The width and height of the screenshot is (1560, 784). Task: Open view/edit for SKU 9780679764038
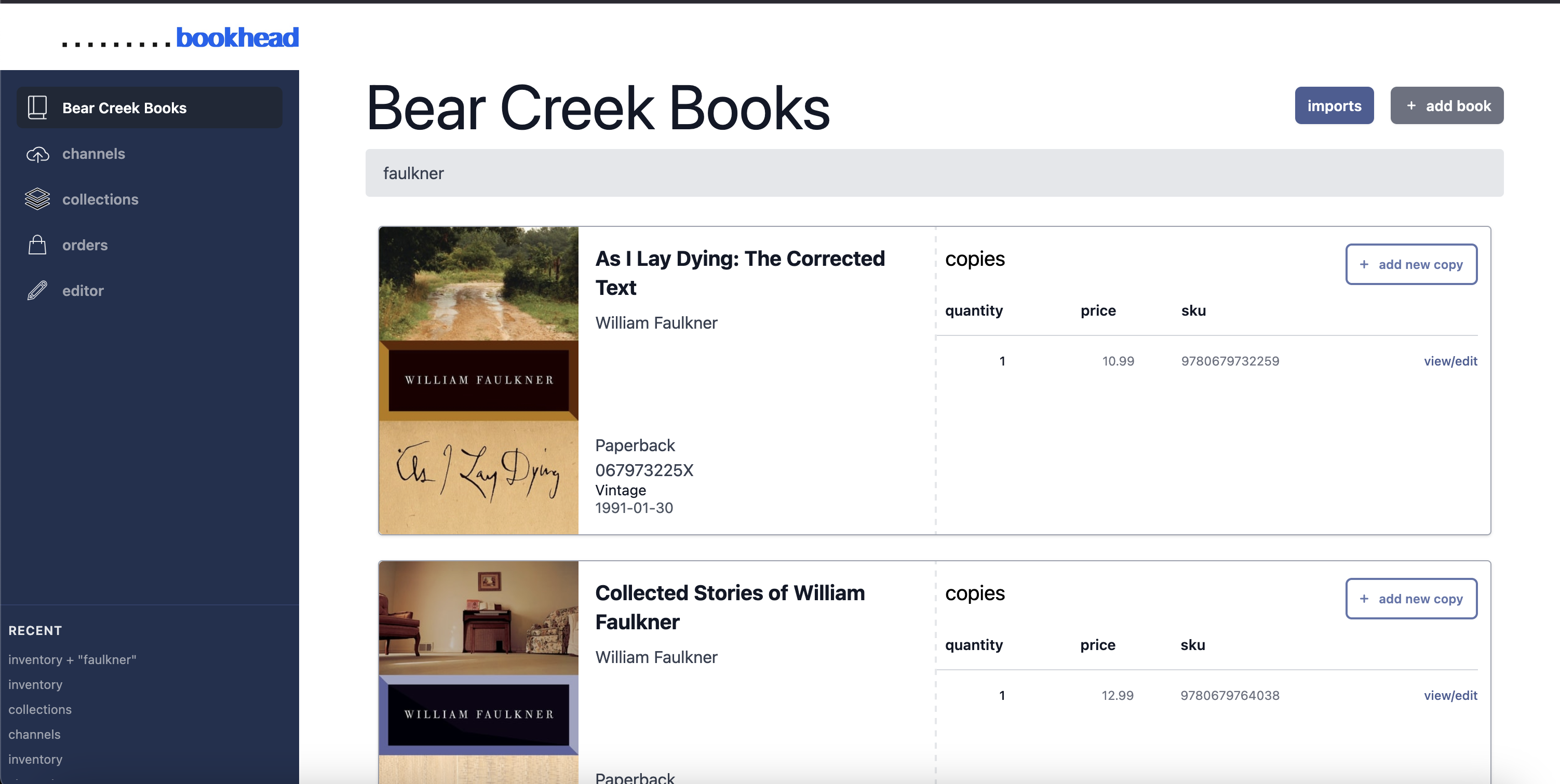1450,696
